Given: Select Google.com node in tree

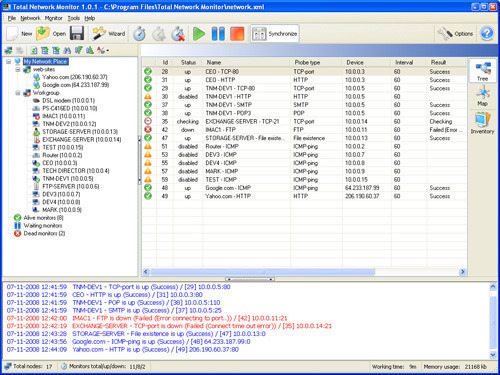Looking at the screenshot, I should point(75,85).
